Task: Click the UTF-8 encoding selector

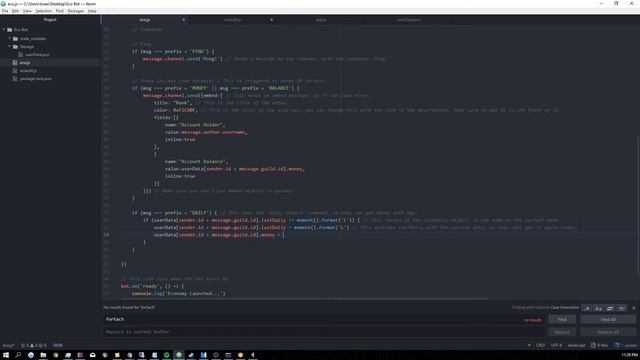Action: [556, 345]
